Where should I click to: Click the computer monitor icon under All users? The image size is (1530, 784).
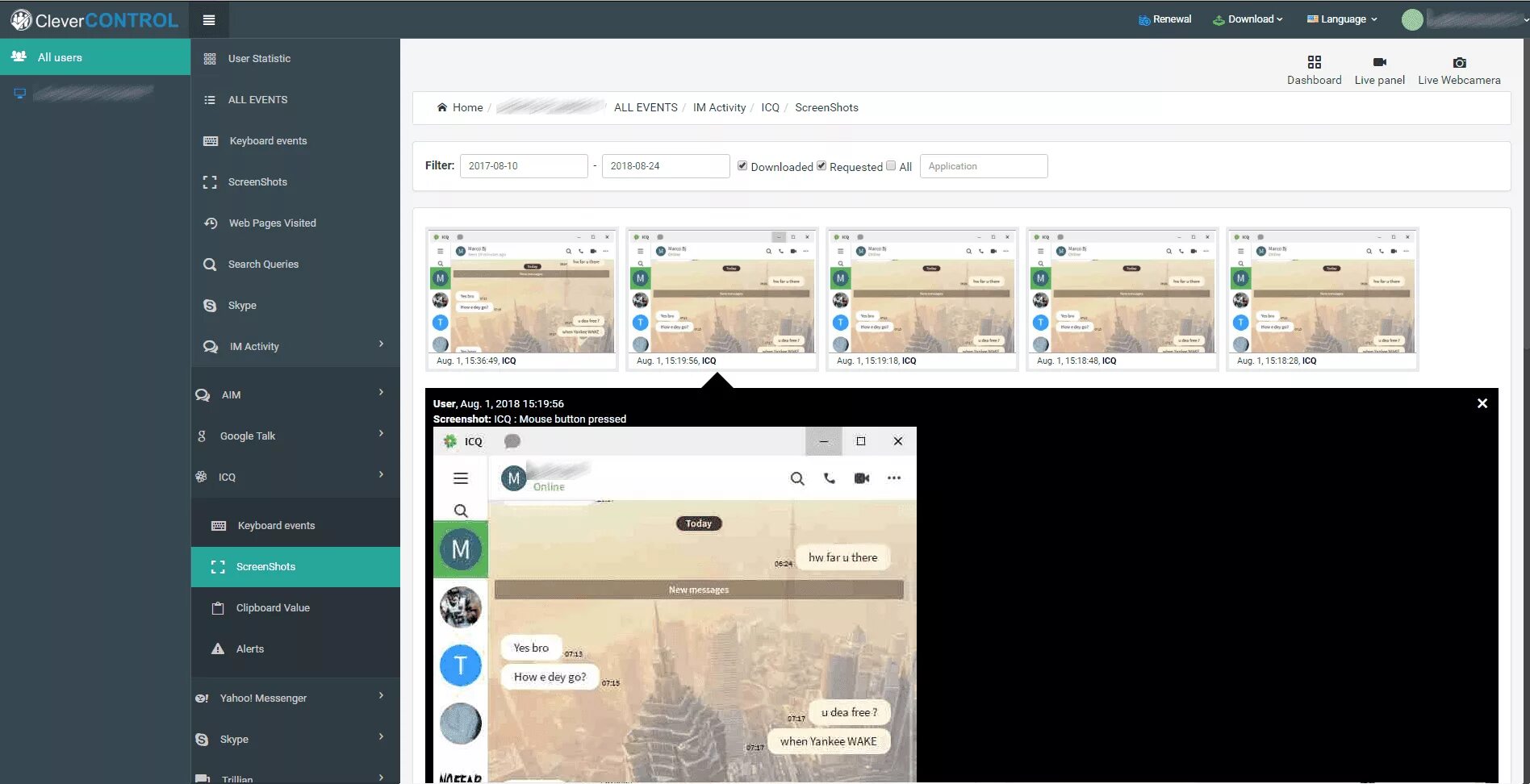click(20, 94)
